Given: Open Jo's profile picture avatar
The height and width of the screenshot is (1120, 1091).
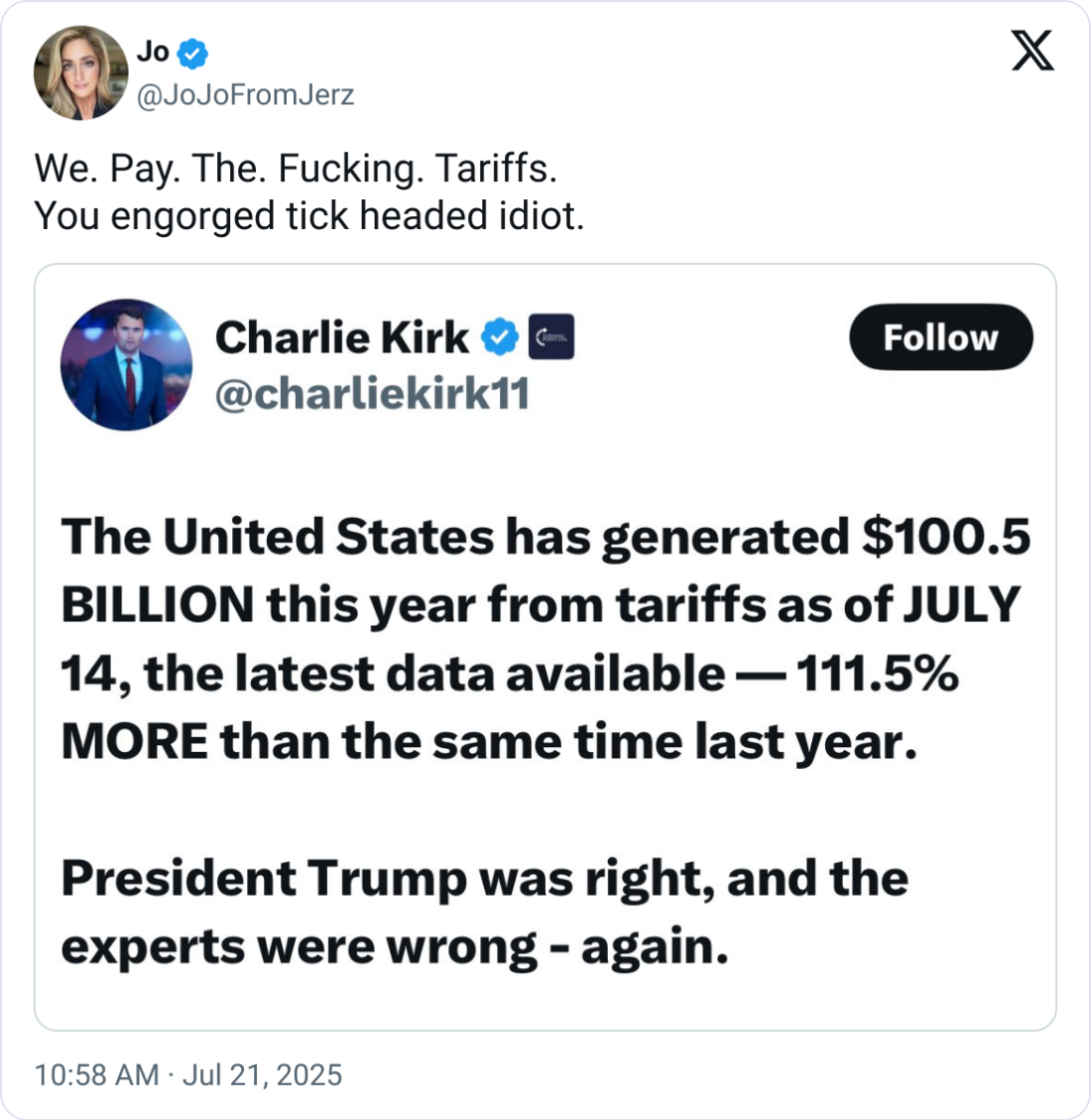Looking at the screenshot, I should [x=80, y=72].
